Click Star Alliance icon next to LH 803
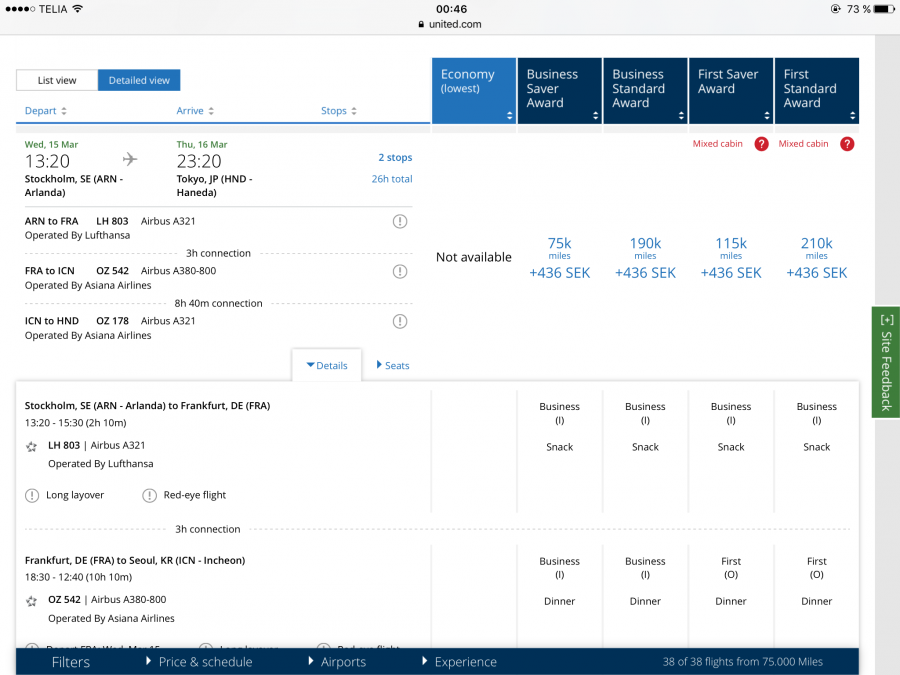This screenshot has height=675, width=900. pyautogui.click(x=32, y=446)
